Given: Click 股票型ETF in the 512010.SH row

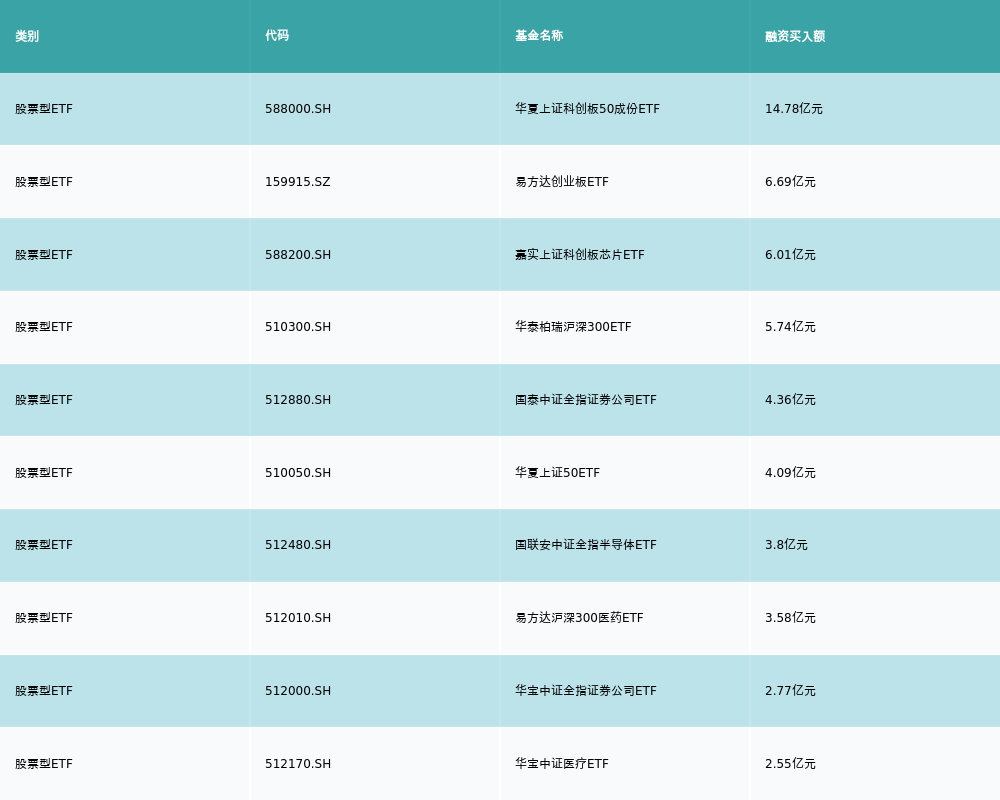Looking at the screenshot, I should click(x=44, y=618).
